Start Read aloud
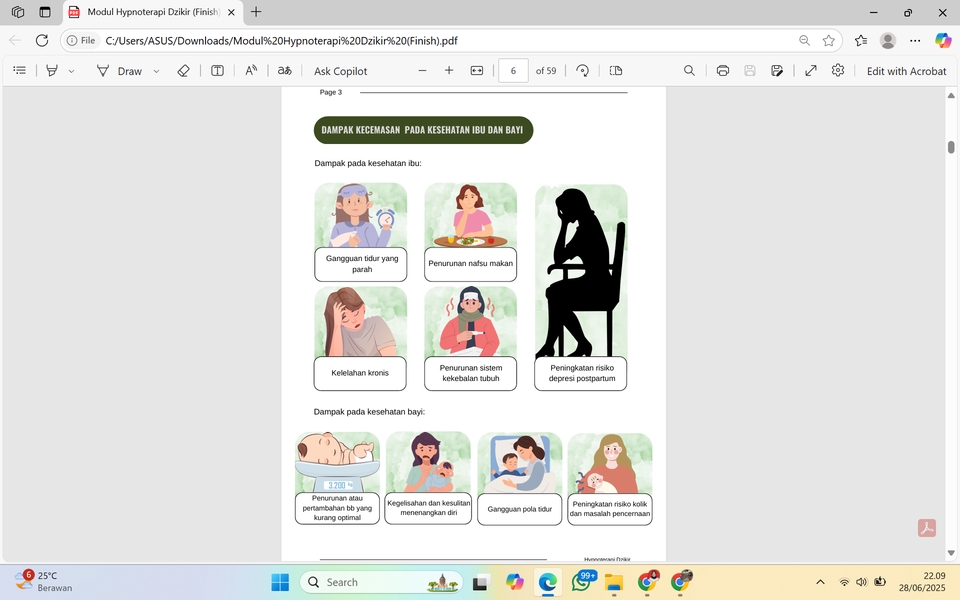 251,70
